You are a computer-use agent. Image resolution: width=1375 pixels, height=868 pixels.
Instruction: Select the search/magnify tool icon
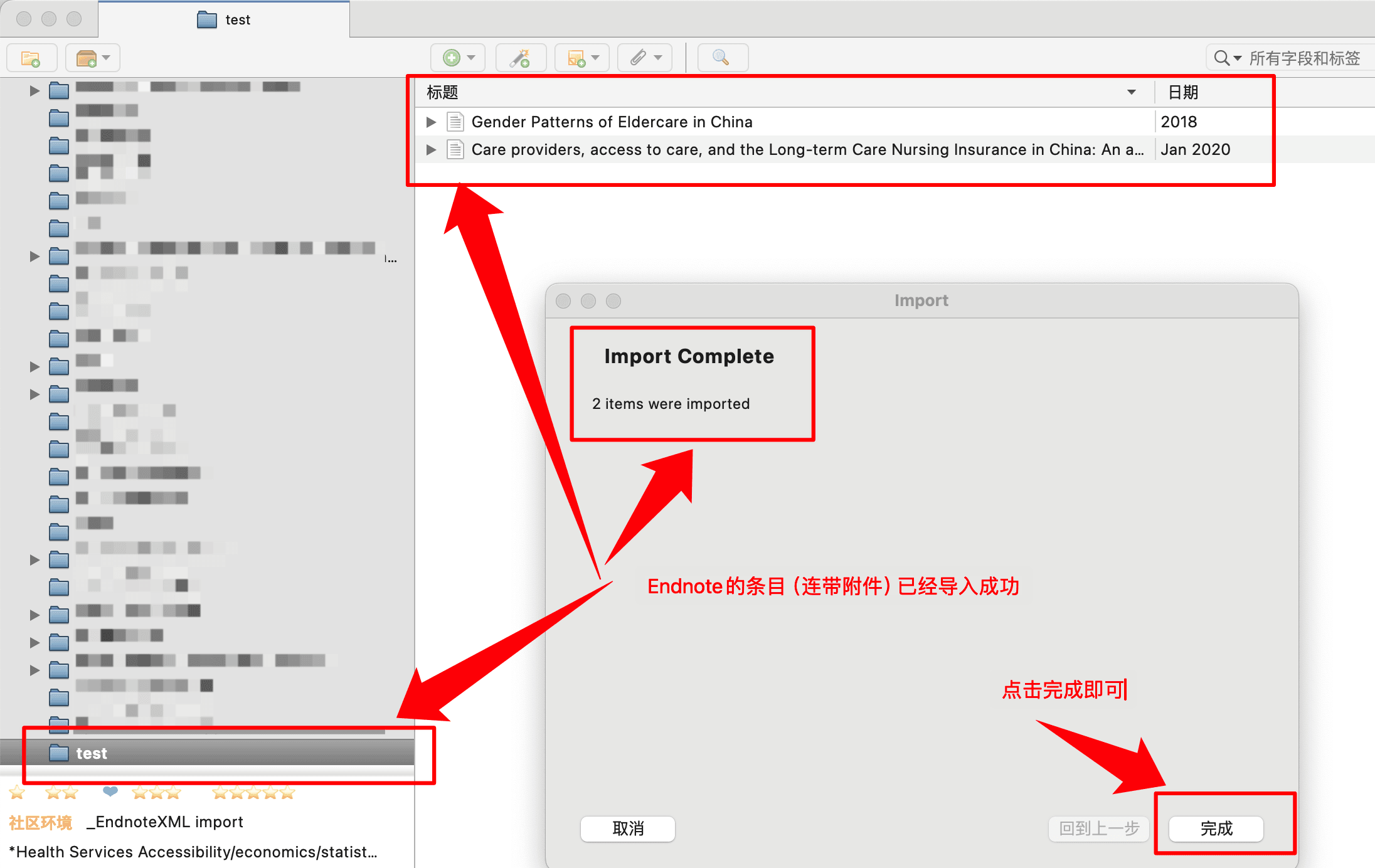(x=720, y=57)
